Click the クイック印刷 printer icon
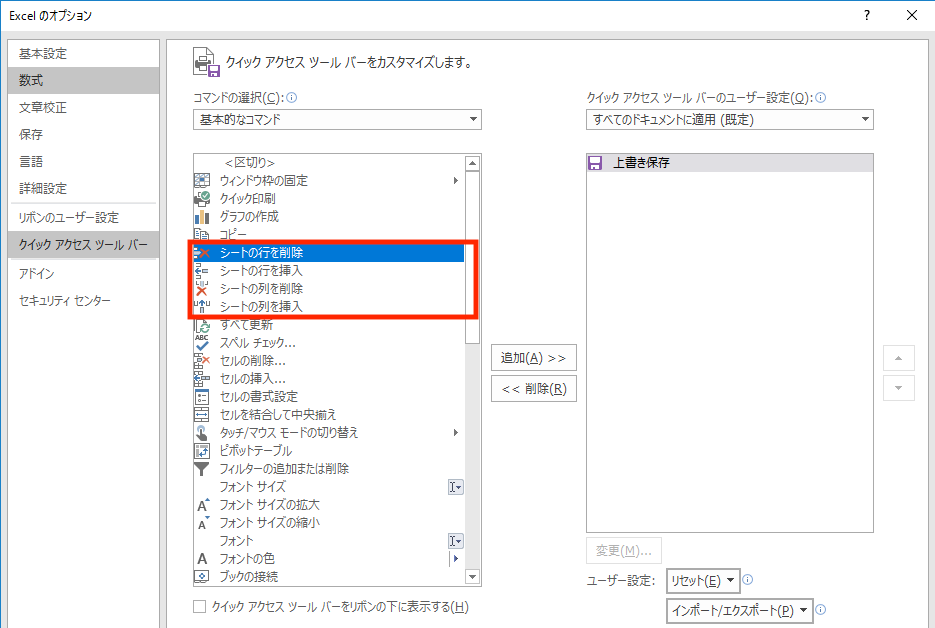 click(x=202, y=198)
